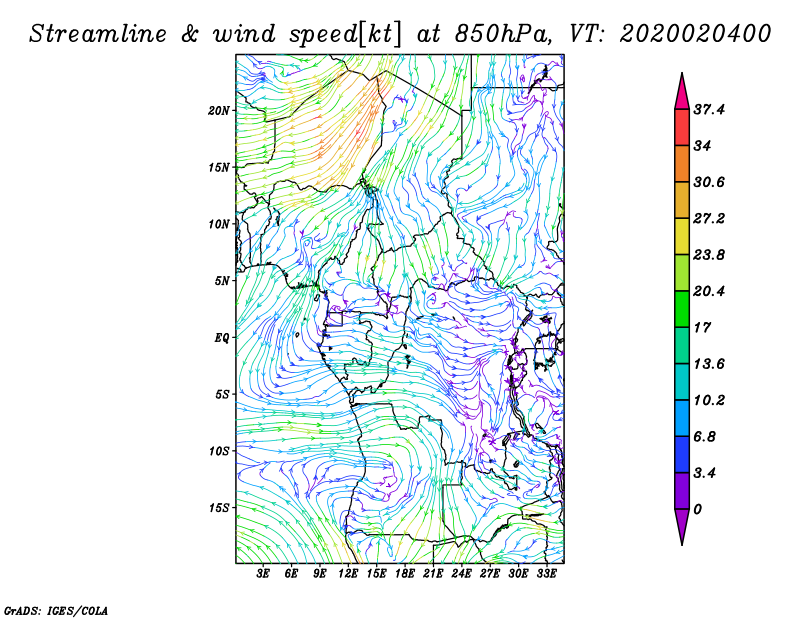Viewport: 800px width, 618px height.
Task: Click the GrADS: IGES/COLA credit text
Action: point(55,608)
